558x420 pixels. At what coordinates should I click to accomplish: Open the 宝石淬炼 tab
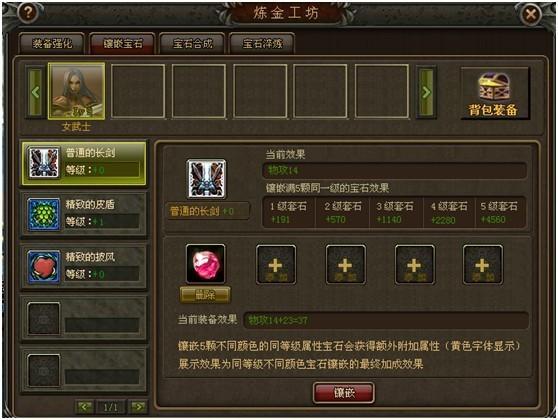coord(262,43)
